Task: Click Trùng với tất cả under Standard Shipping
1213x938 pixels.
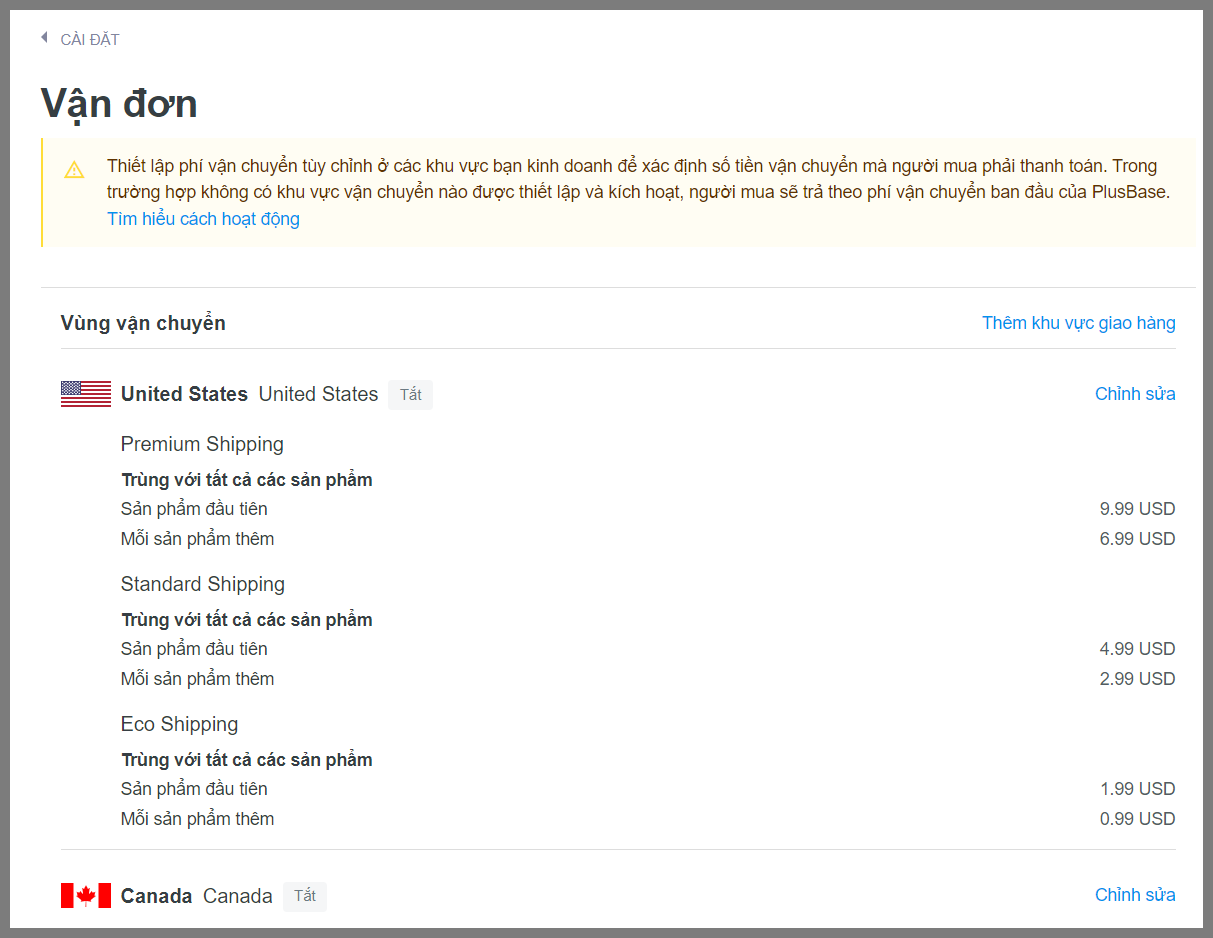Action: coord(246,620)
